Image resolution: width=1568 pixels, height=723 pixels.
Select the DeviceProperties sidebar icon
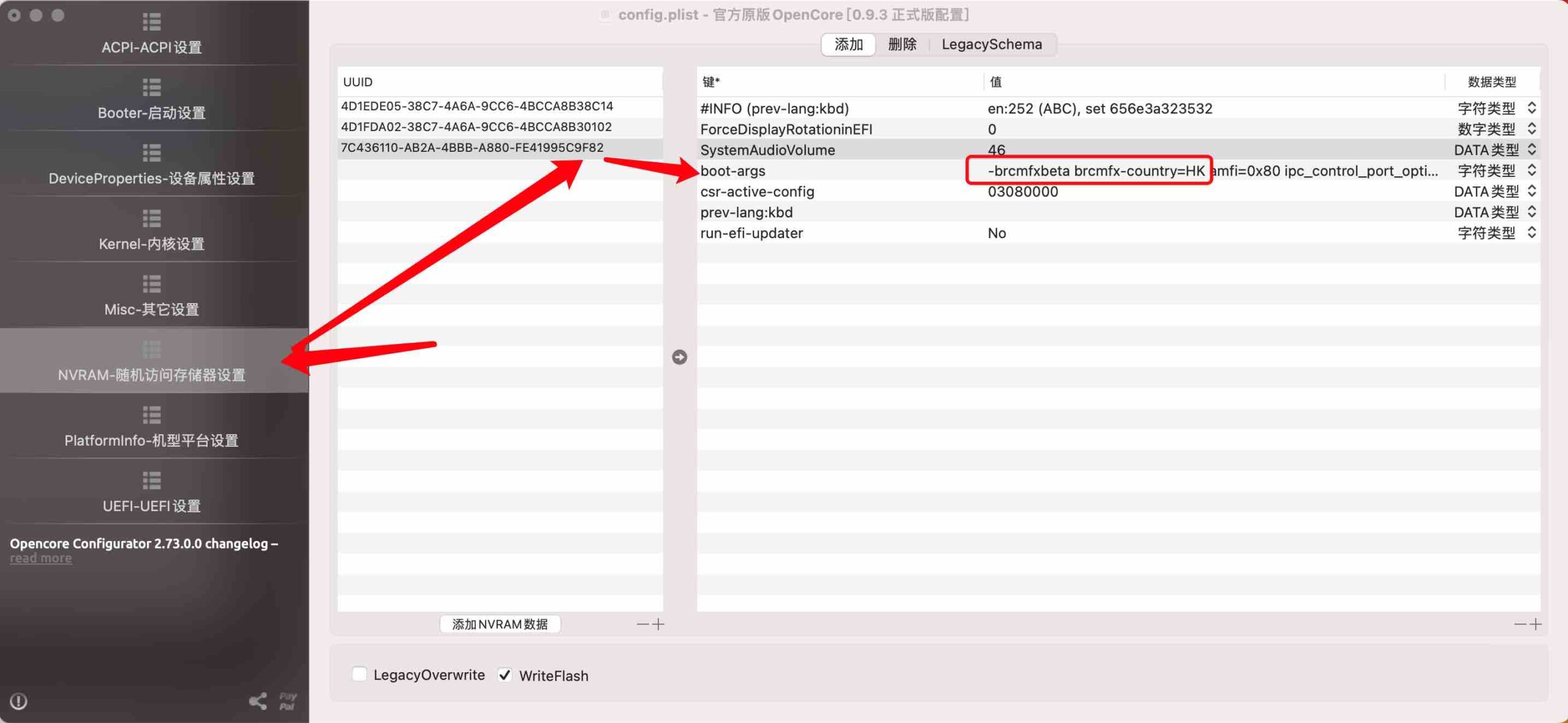pyautogui.click(x=151, y=153)
